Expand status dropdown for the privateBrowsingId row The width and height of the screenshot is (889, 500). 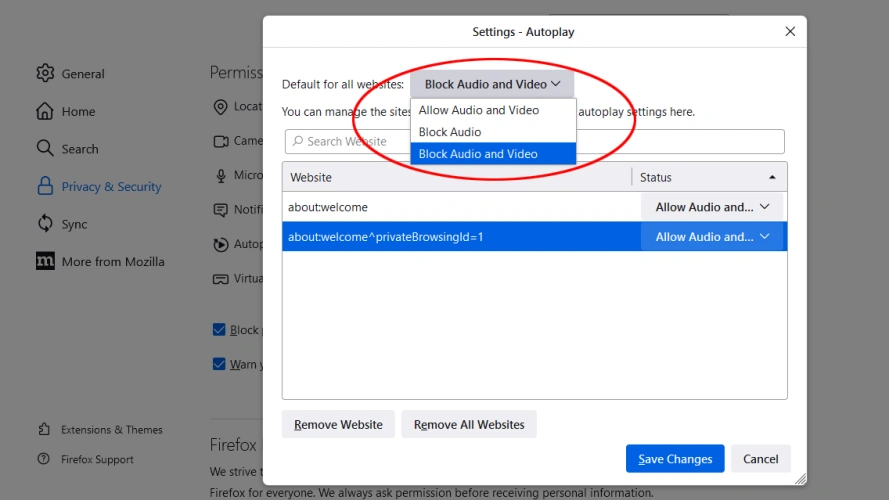(x=712, y=237)
